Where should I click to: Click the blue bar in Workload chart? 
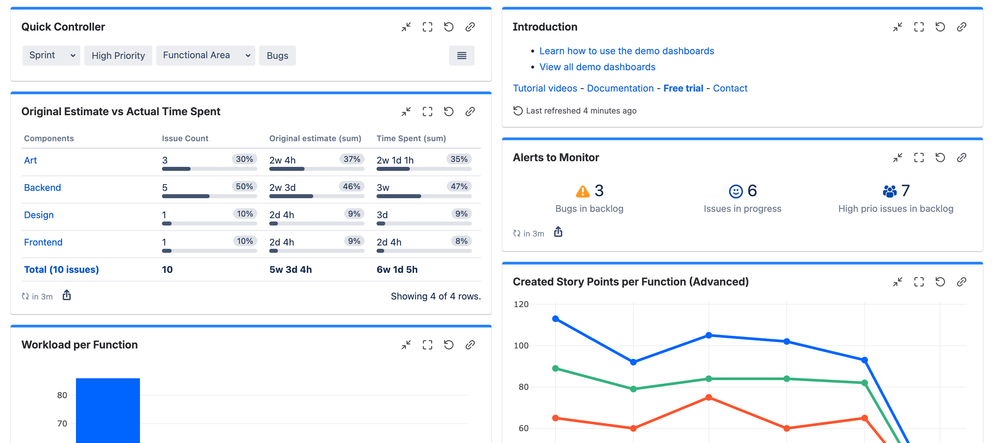(108, 410)
